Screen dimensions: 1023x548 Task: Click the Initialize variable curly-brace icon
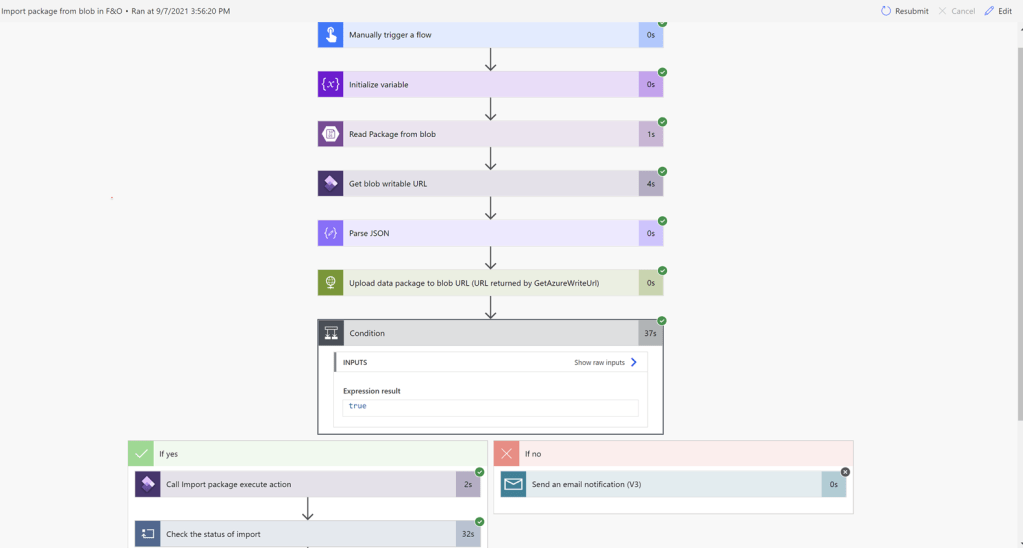[x=331, y=85]
